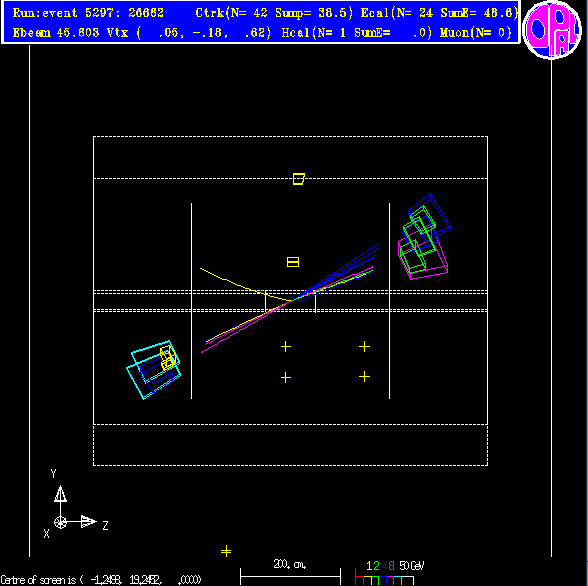Screen dimensions: 588x586
Task: Click the Ctrk track summary in header
Action: (x=274, y=13)
